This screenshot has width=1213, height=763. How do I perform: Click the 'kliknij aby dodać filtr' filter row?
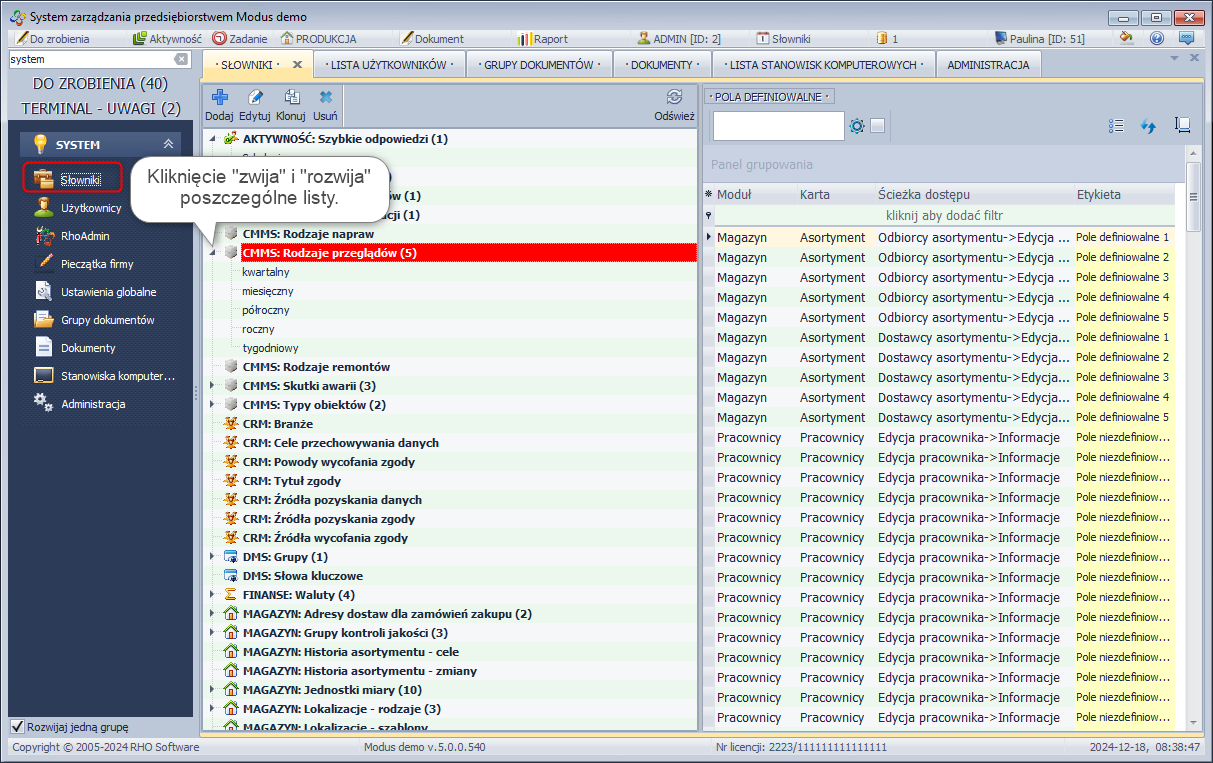point(944,215)
